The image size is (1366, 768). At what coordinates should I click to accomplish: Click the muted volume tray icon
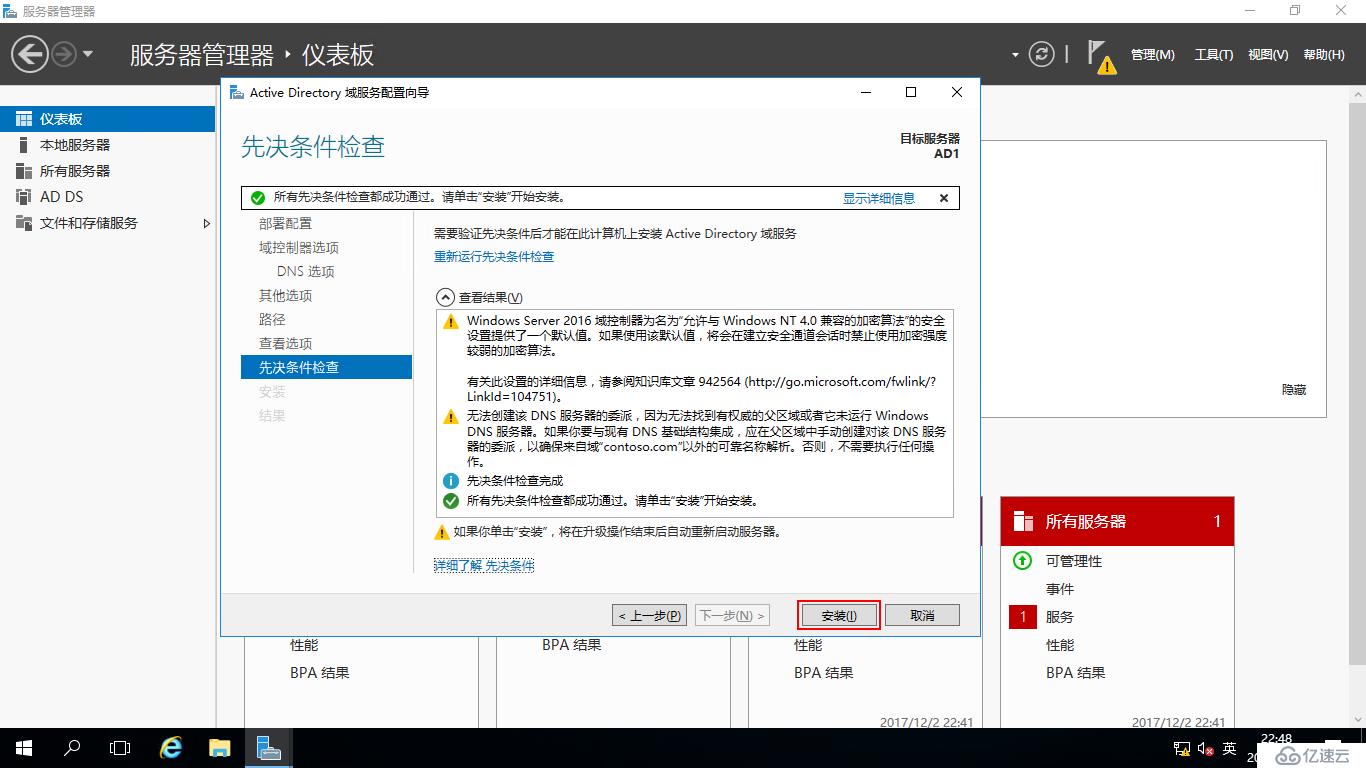click(1206, 748)
